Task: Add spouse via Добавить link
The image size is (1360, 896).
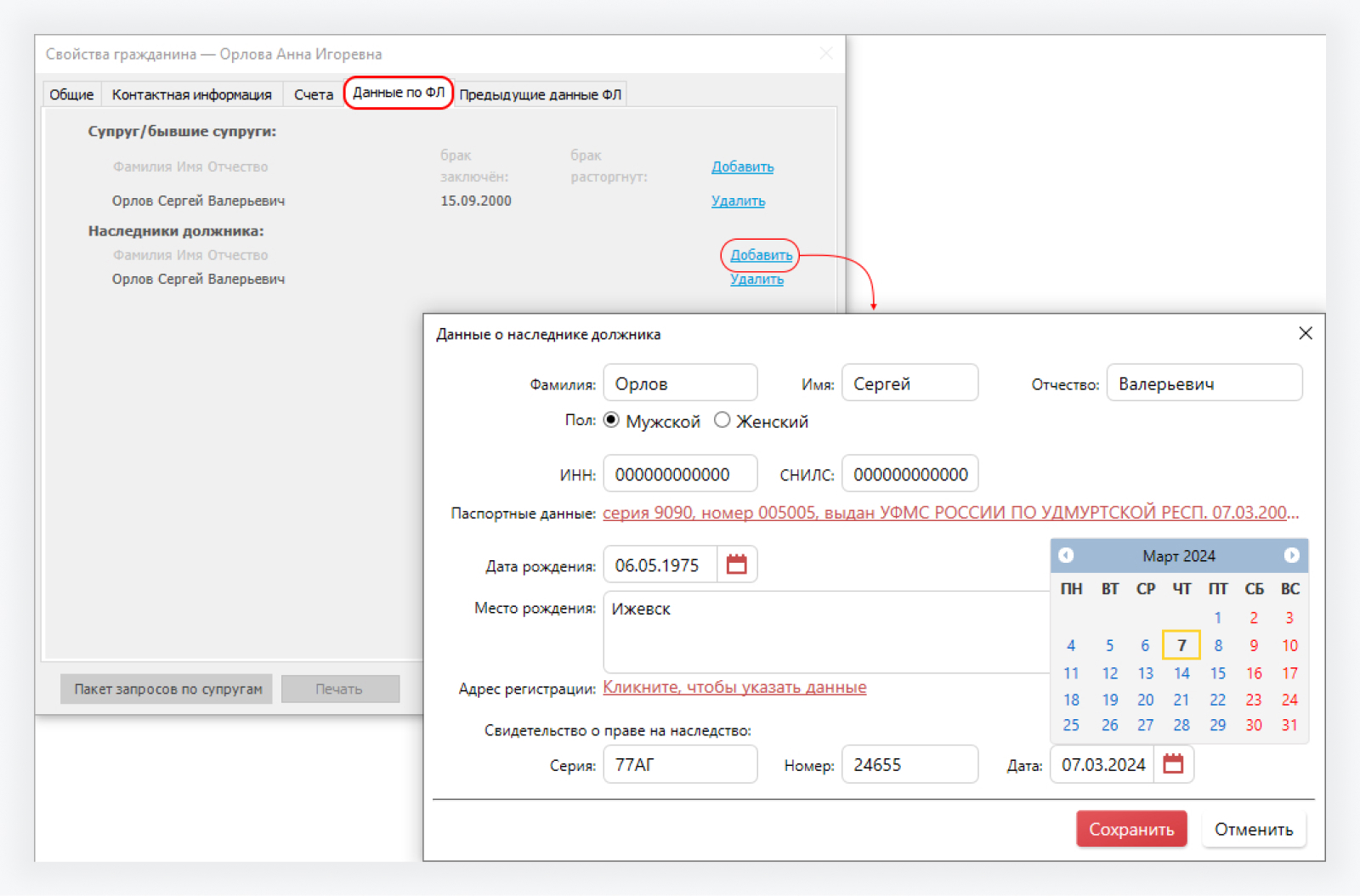Action: point(742,167)
